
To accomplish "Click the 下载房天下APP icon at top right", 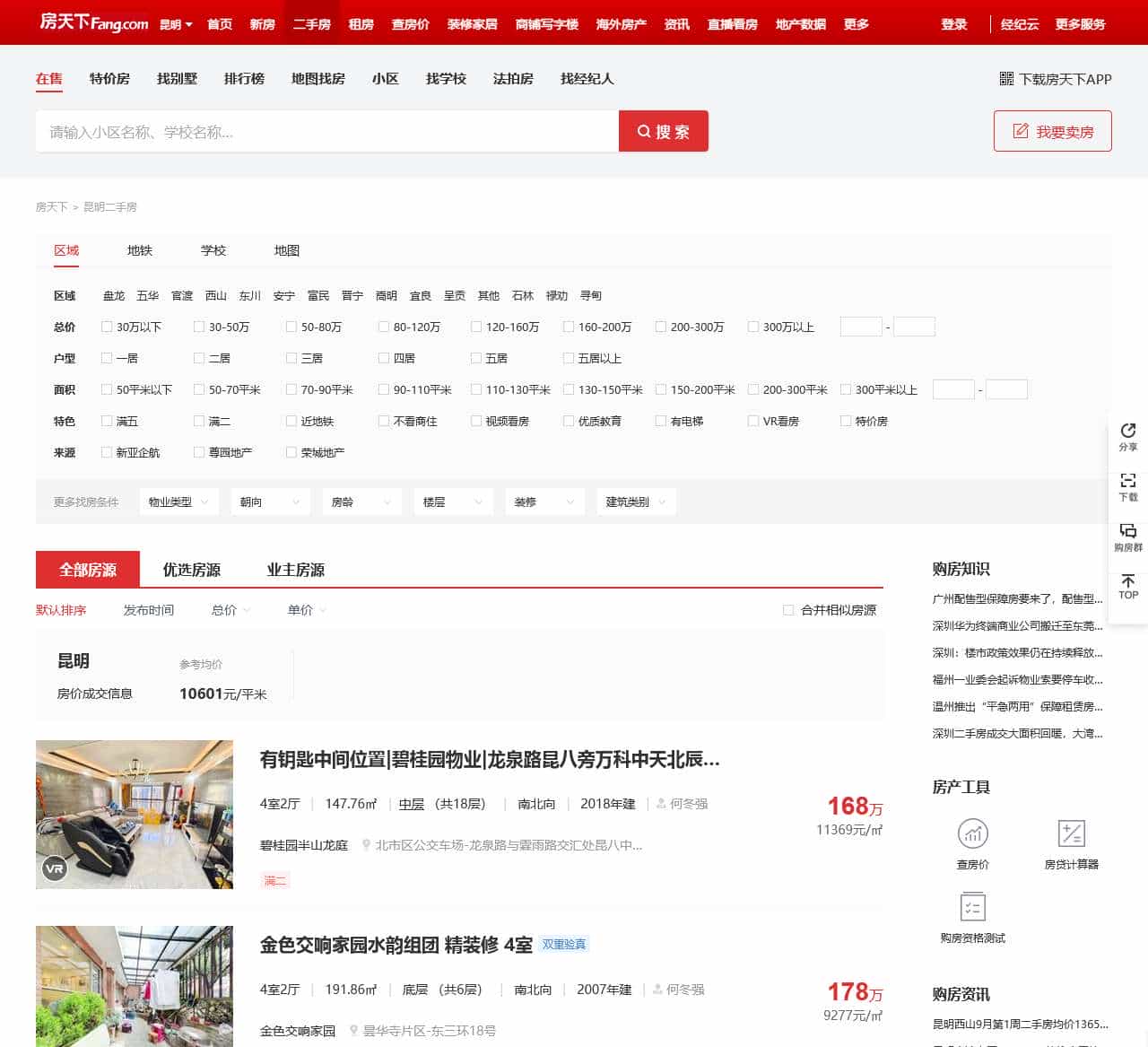I will pyautogui.click(x=1005, y=80).
